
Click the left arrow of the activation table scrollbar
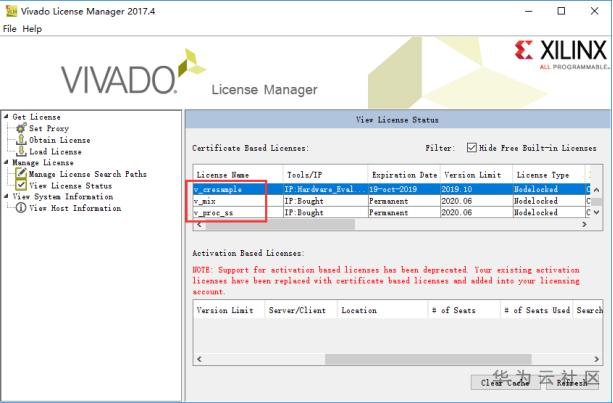pos(199,359)
